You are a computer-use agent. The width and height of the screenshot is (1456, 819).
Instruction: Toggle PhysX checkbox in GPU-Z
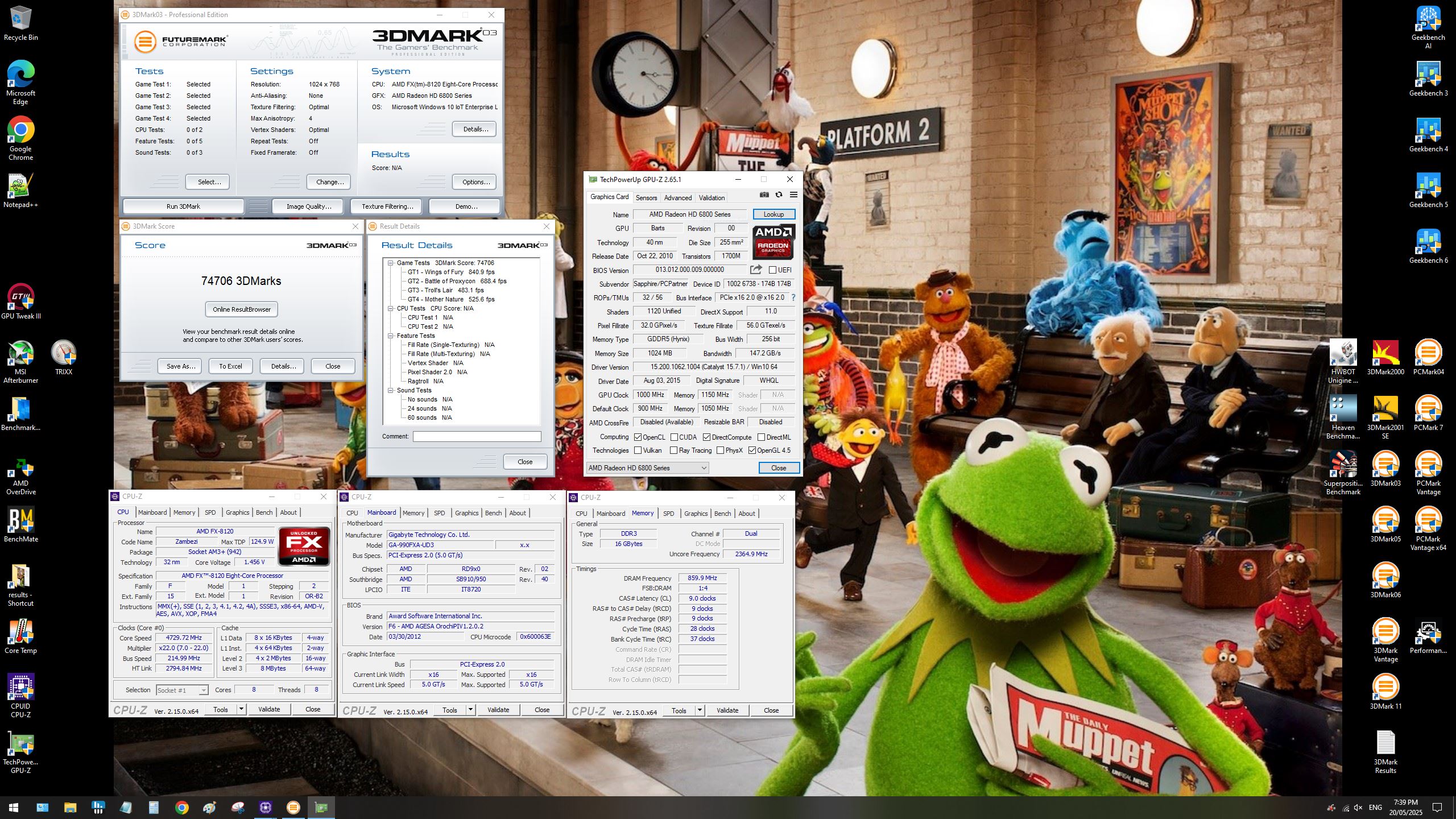[x=721, y=450]
